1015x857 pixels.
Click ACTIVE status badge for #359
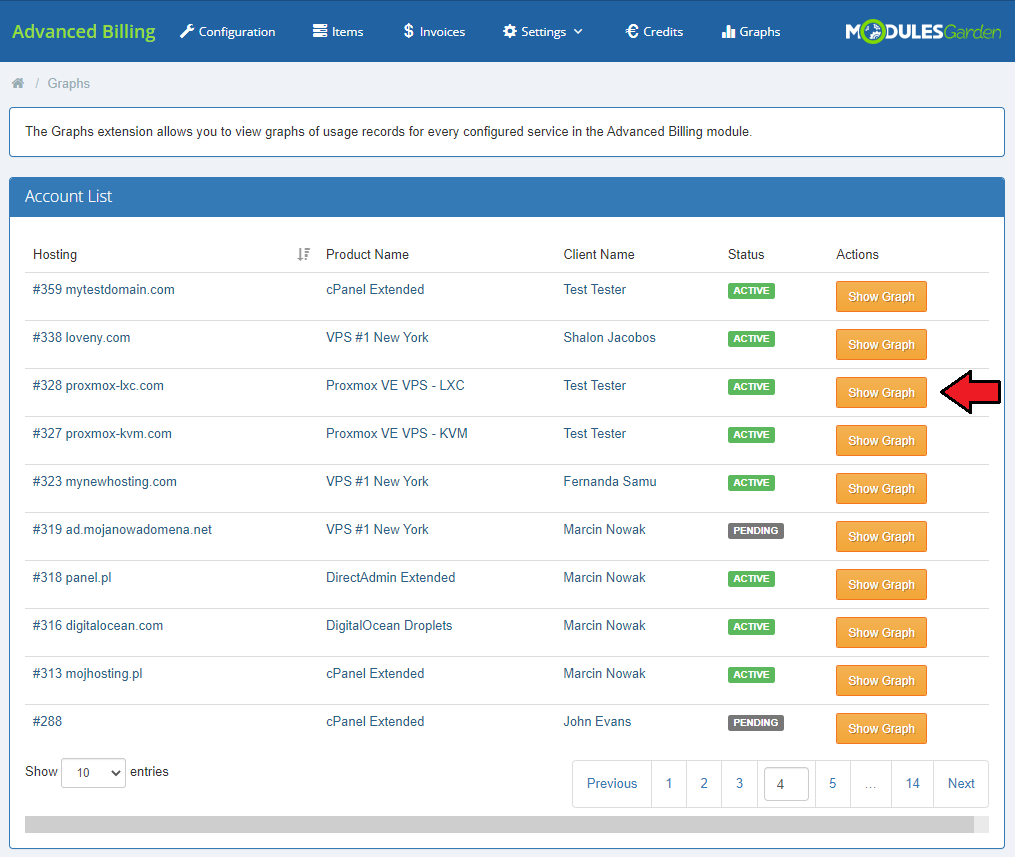(x=751, y=291)
